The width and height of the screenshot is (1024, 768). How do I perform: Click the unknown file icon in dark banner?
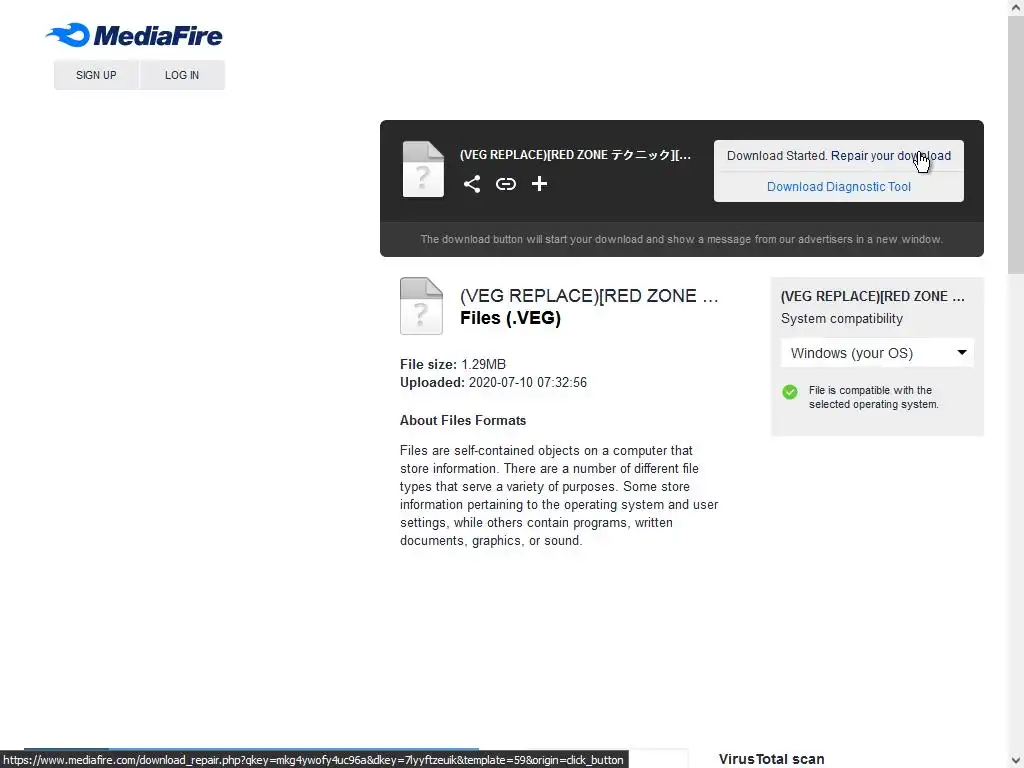click(423, 169)
